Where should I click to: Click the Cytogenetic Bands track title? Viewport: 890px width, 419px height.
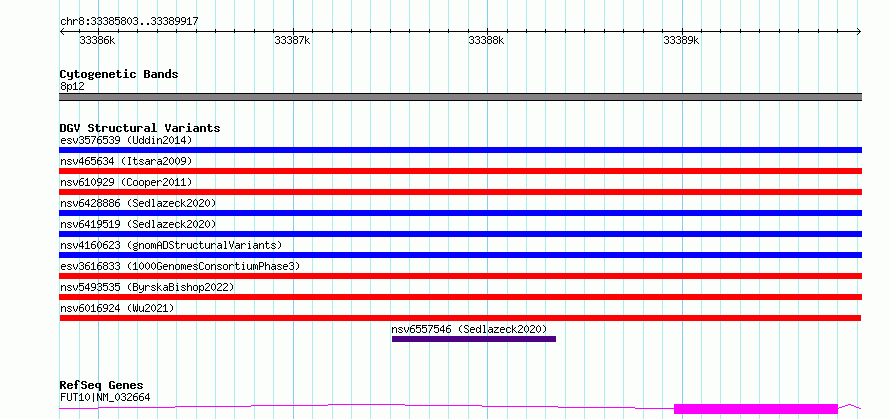(119, 74)
